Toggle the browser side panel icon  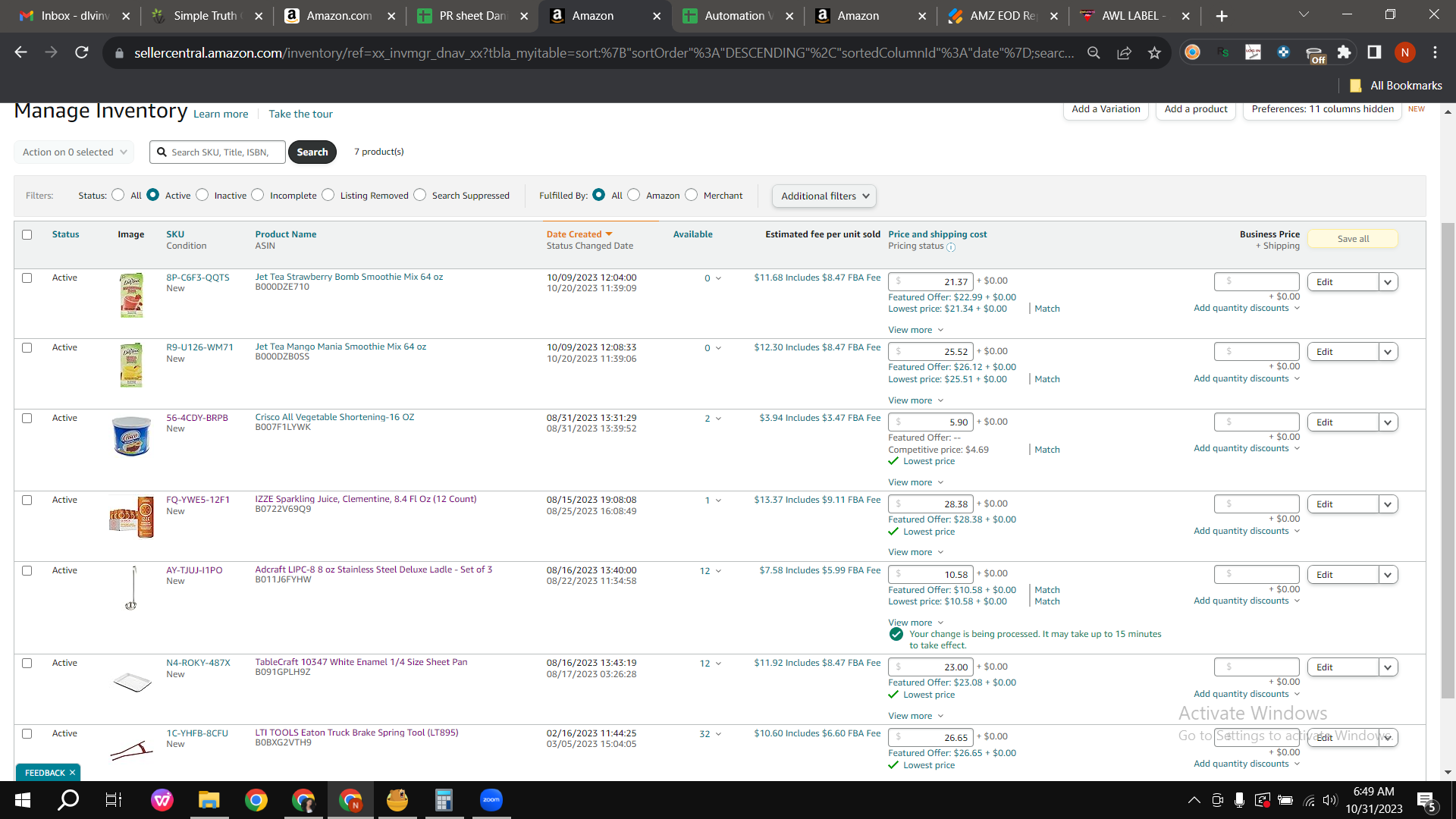click(1374, 52)
